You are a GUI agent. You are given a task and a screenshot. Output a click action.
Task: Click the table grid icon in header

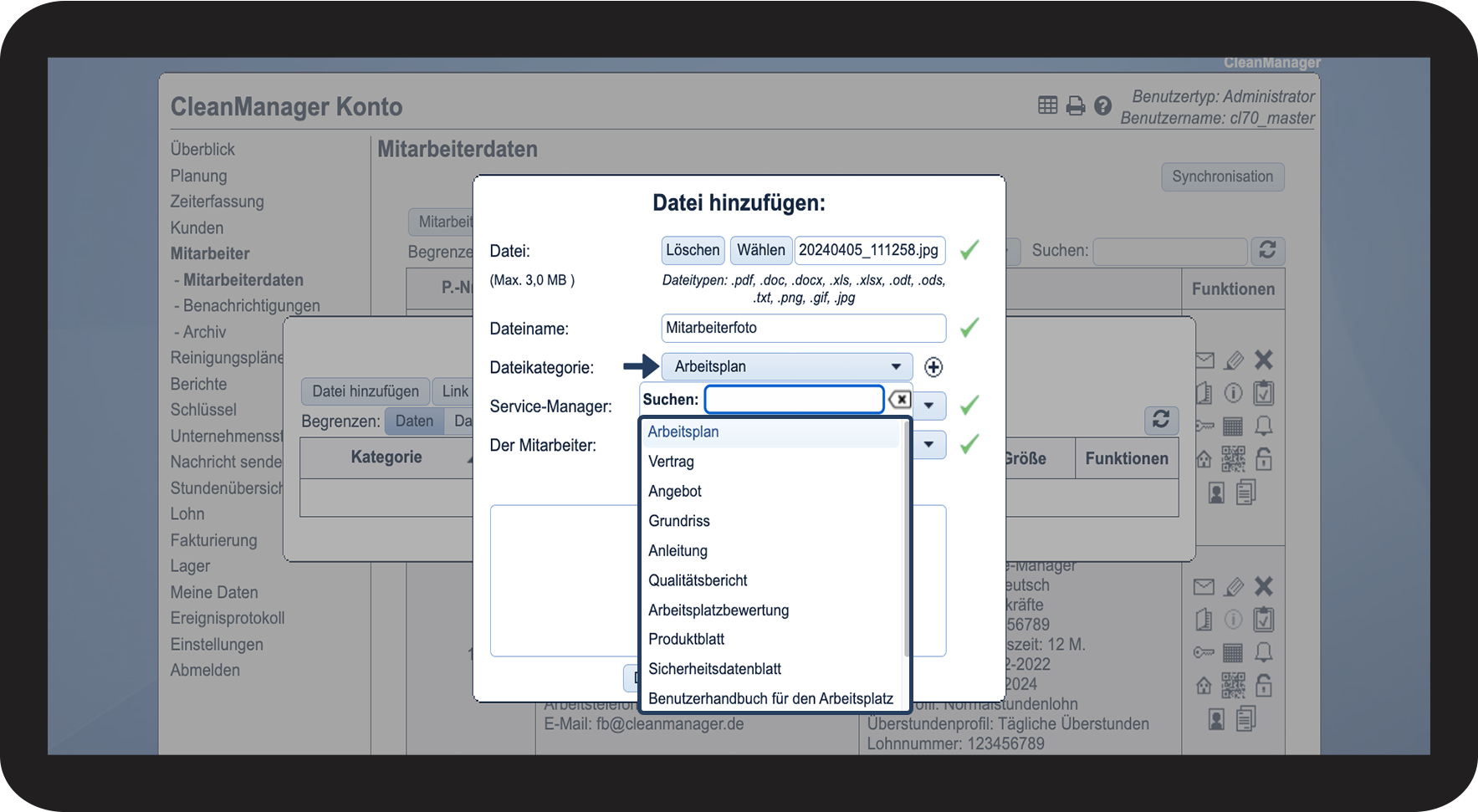pyautogui.click(x=1047, y=105)
